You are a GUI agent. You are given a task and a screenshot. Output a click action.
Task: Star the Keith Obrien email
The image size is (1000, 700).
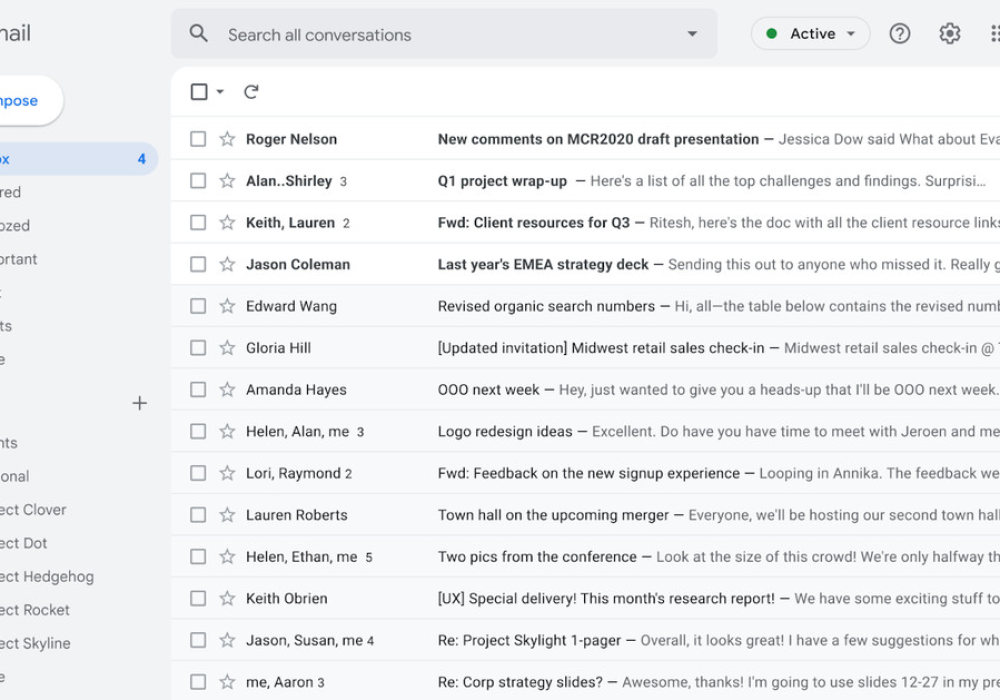point(227,599)
